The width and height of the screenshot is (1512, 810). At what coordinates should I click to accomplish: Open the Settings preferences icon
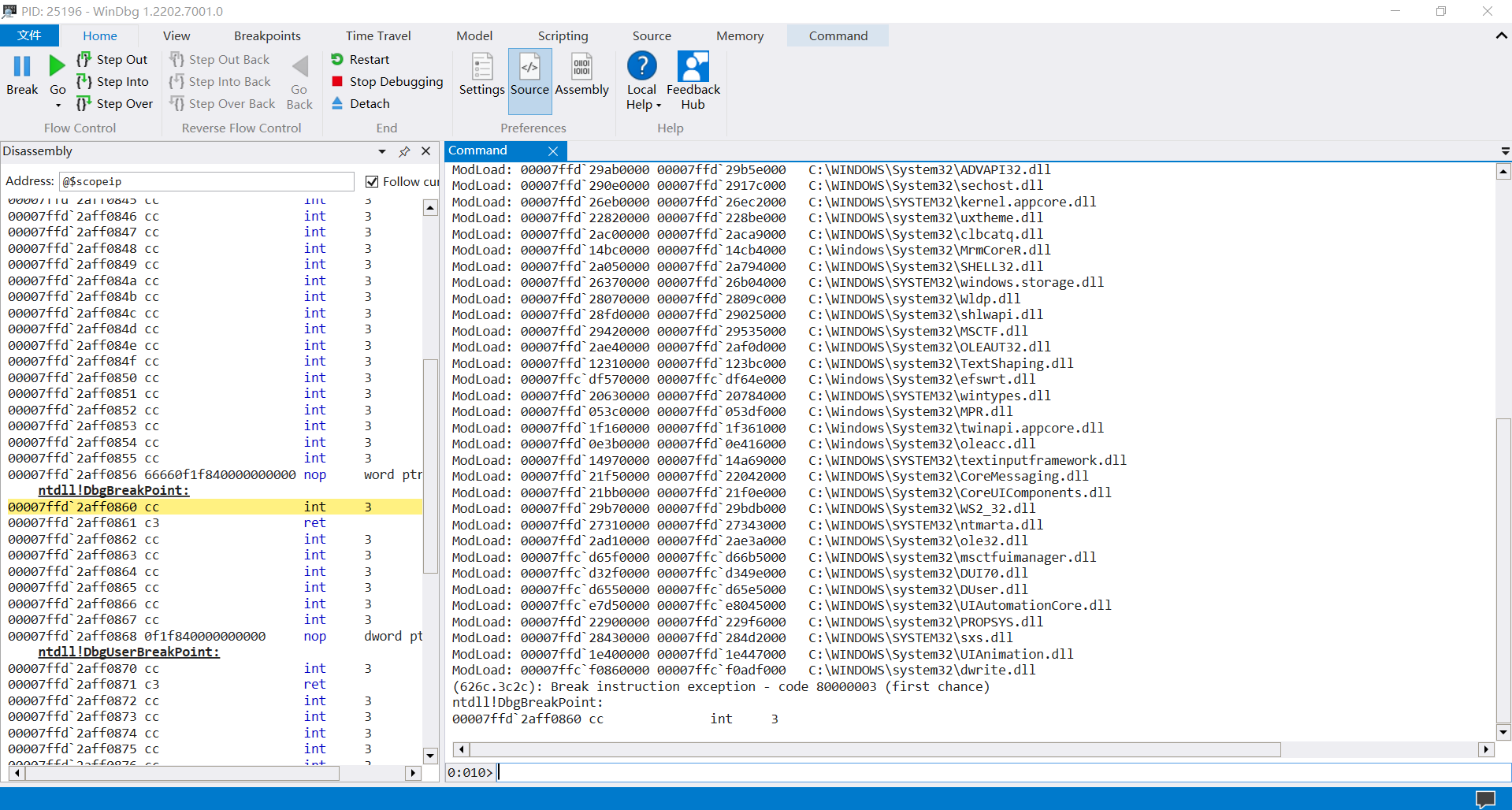(482, 67)
